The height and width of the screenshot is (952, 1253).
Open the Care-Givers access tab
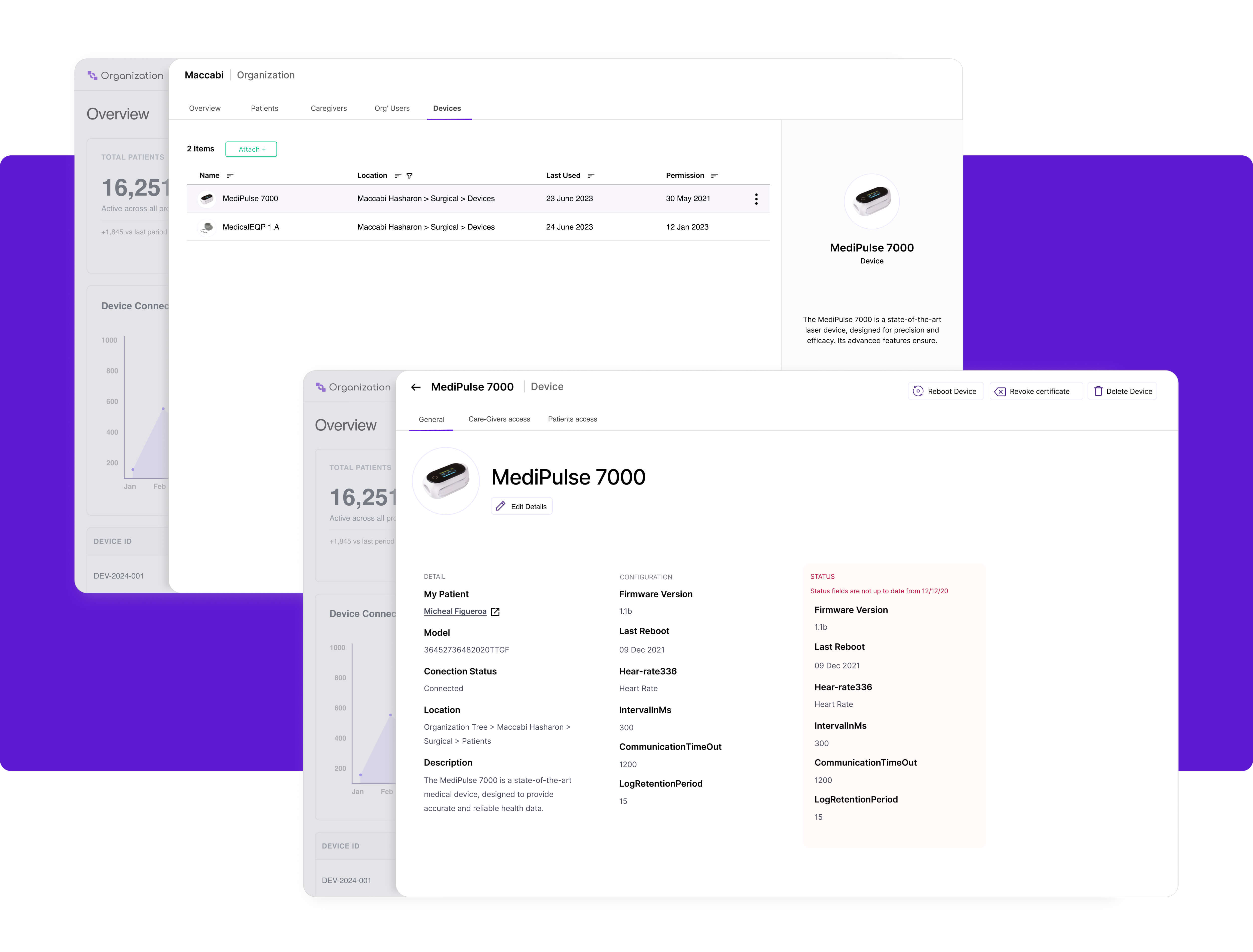tap(499, 419)
